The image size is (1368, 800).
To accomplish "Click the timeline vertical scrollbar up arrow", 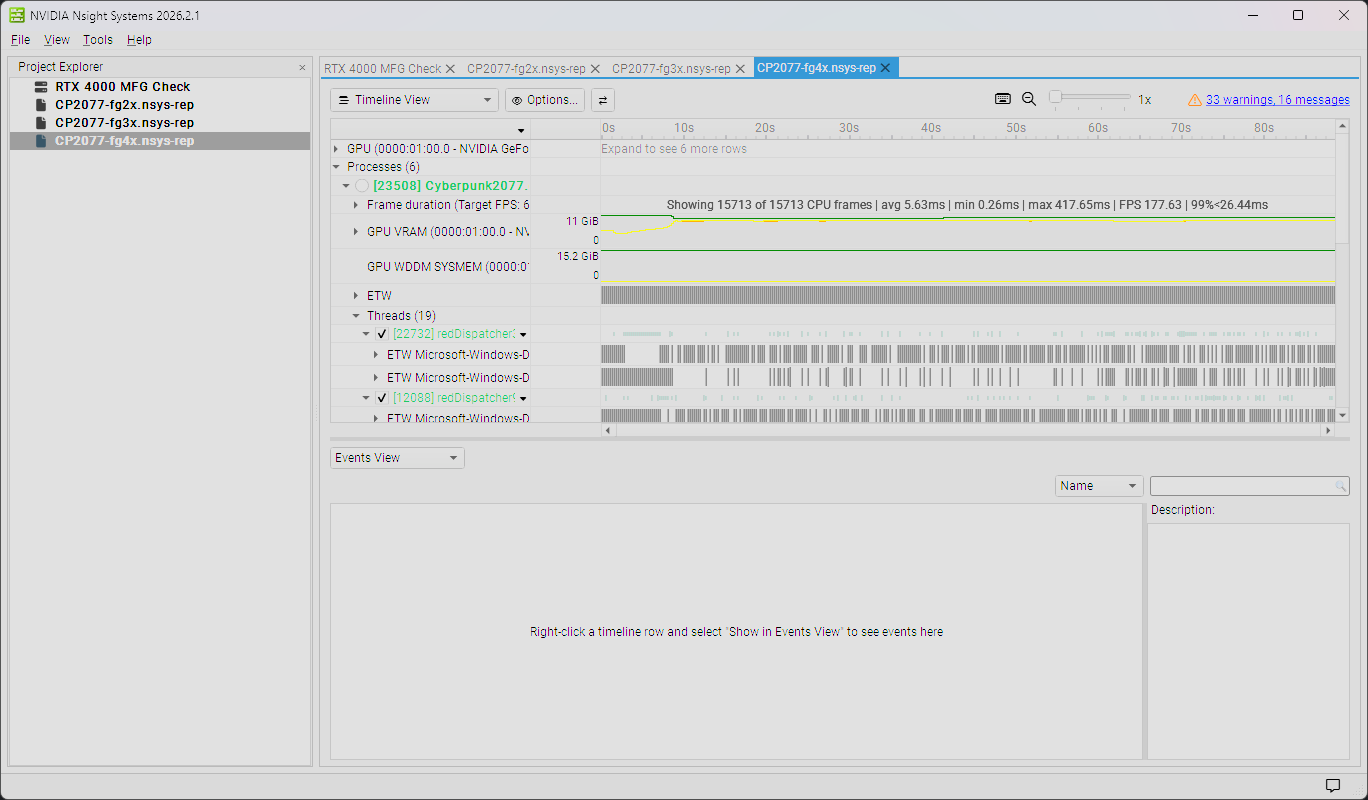I will pyautogui.click(x=1342, y=126).
